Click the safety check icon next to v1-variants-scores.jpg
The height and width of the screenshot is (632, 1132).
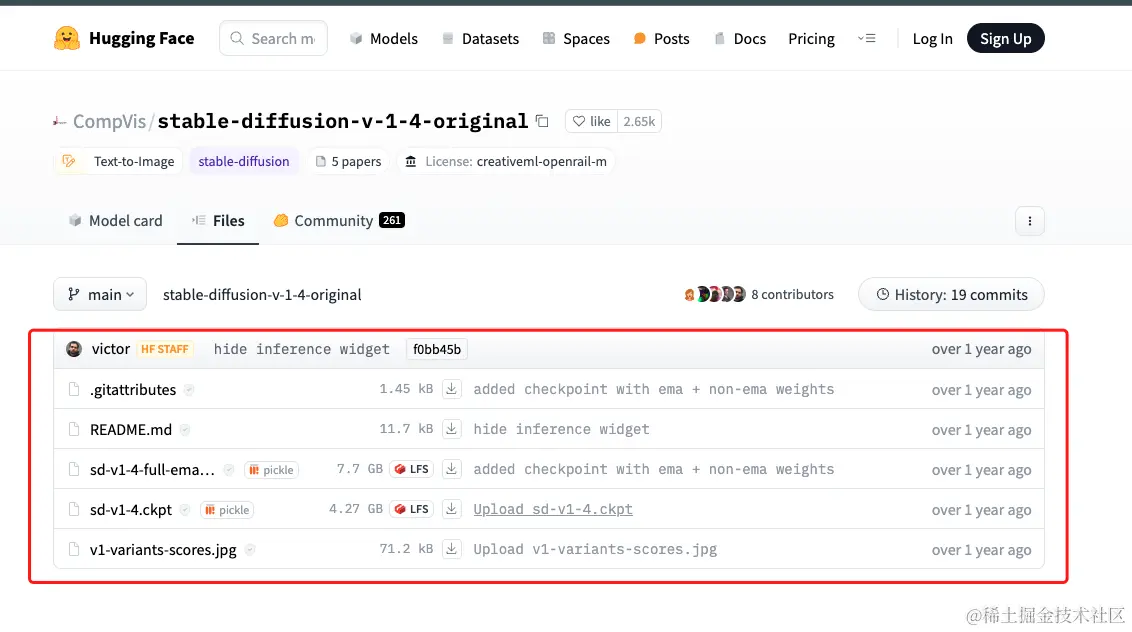250,550
